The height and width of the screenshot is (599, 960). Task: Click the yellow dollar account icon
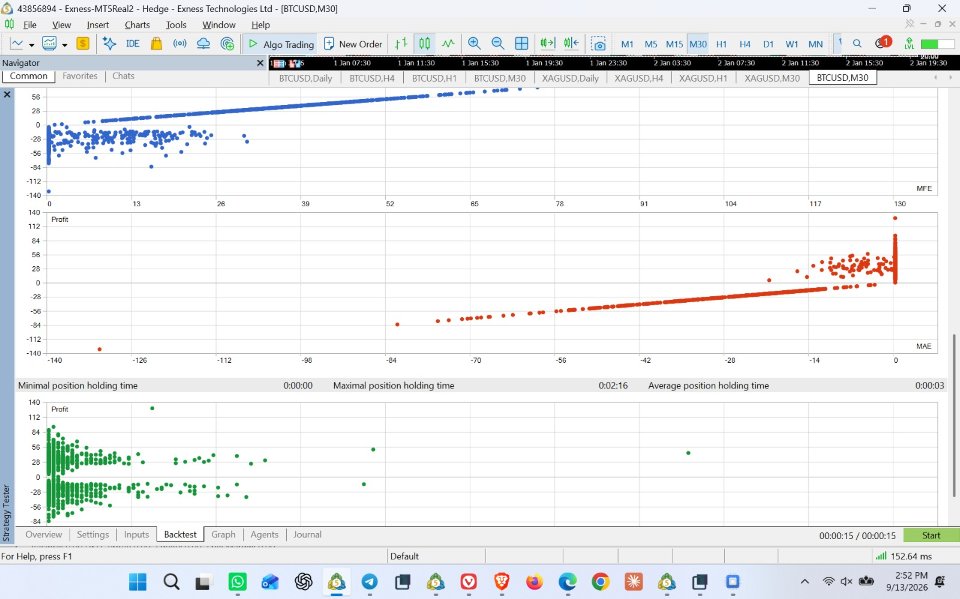click(x=83, y=43)
